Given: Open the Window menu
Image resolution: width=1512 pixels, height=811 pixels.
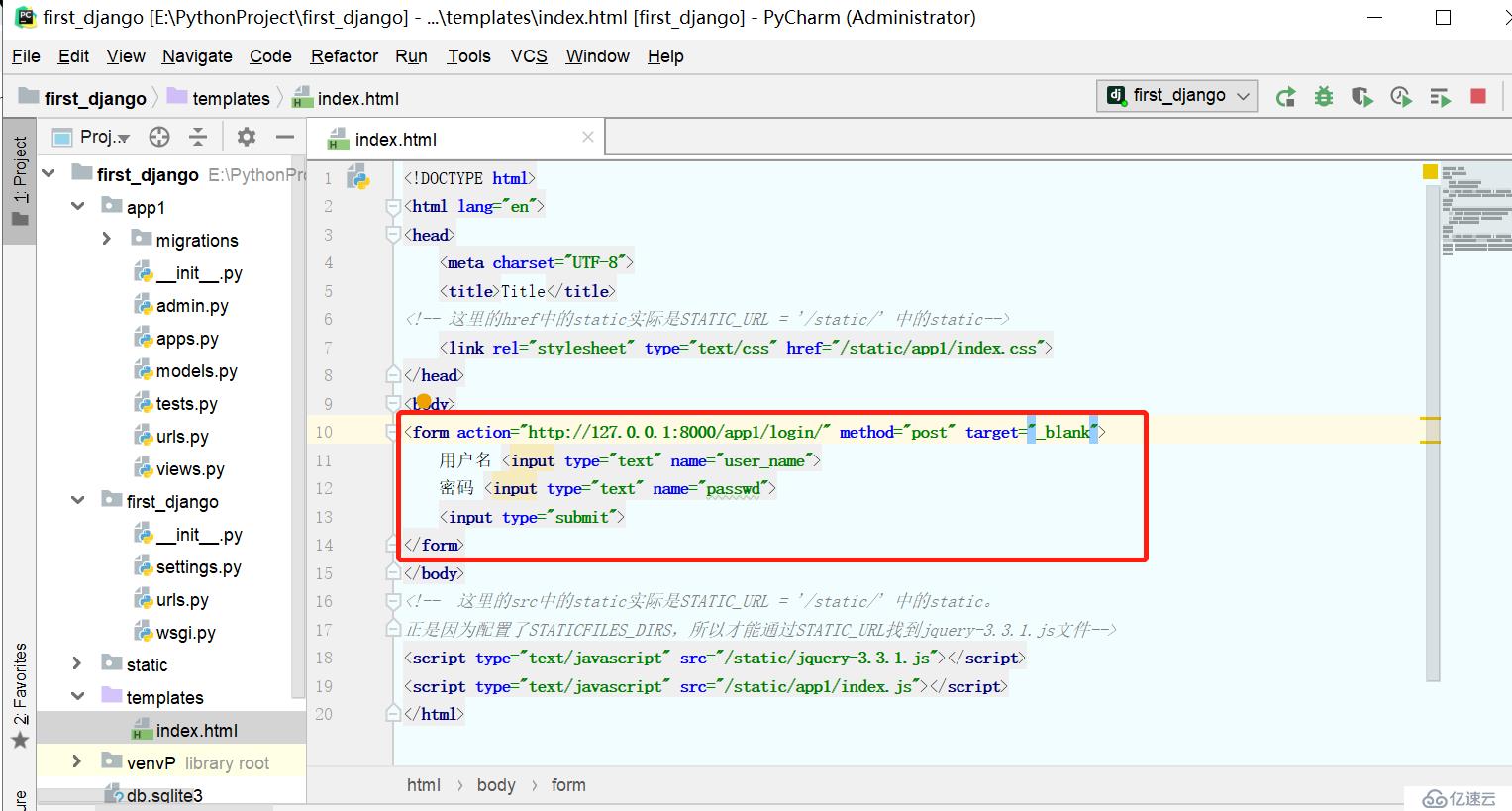Looking at the screenshot, I should pyautogui.click(x=597, y=56).
